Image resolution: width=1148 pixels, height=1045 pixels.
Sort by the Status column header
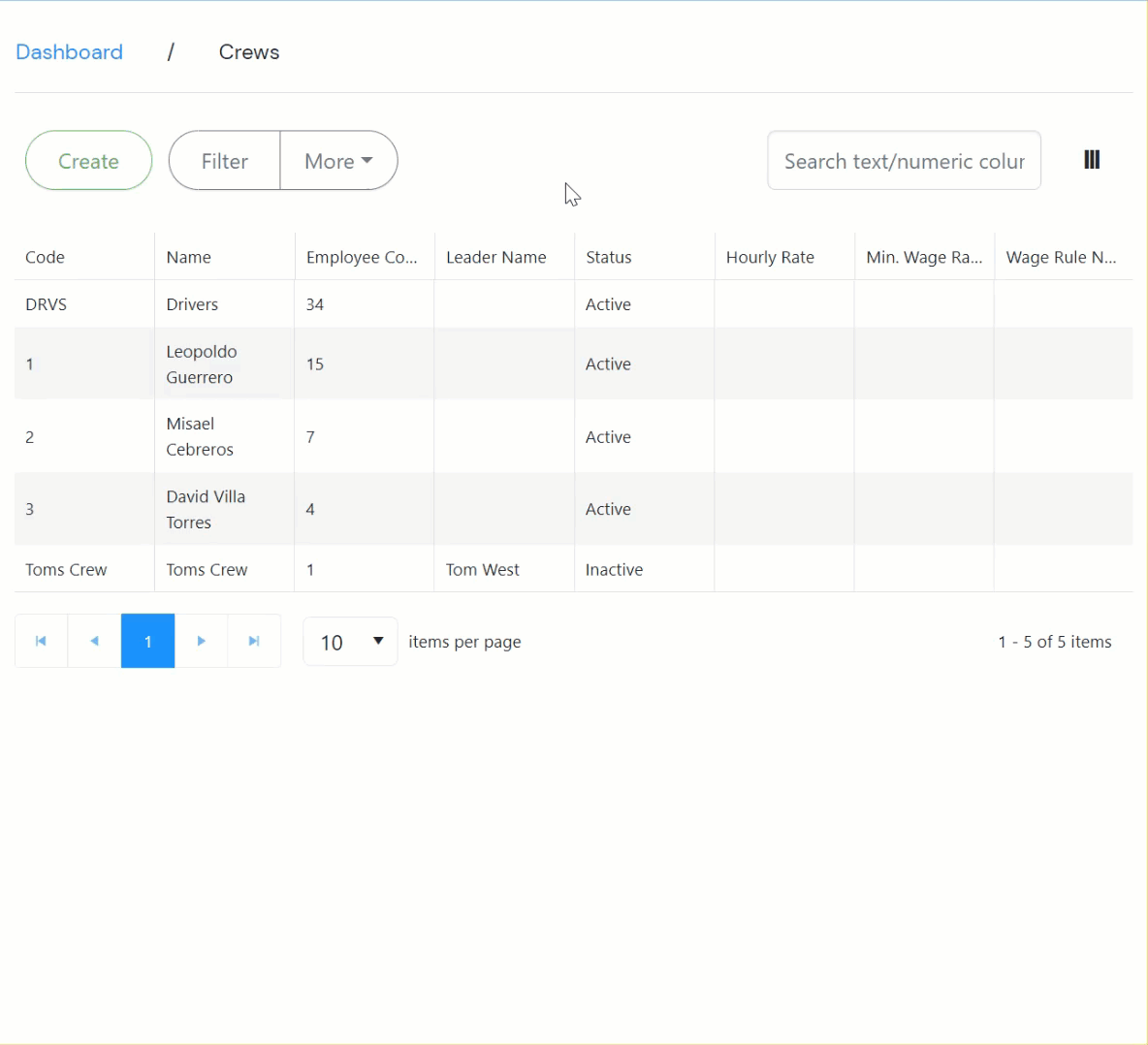point(608,257)
